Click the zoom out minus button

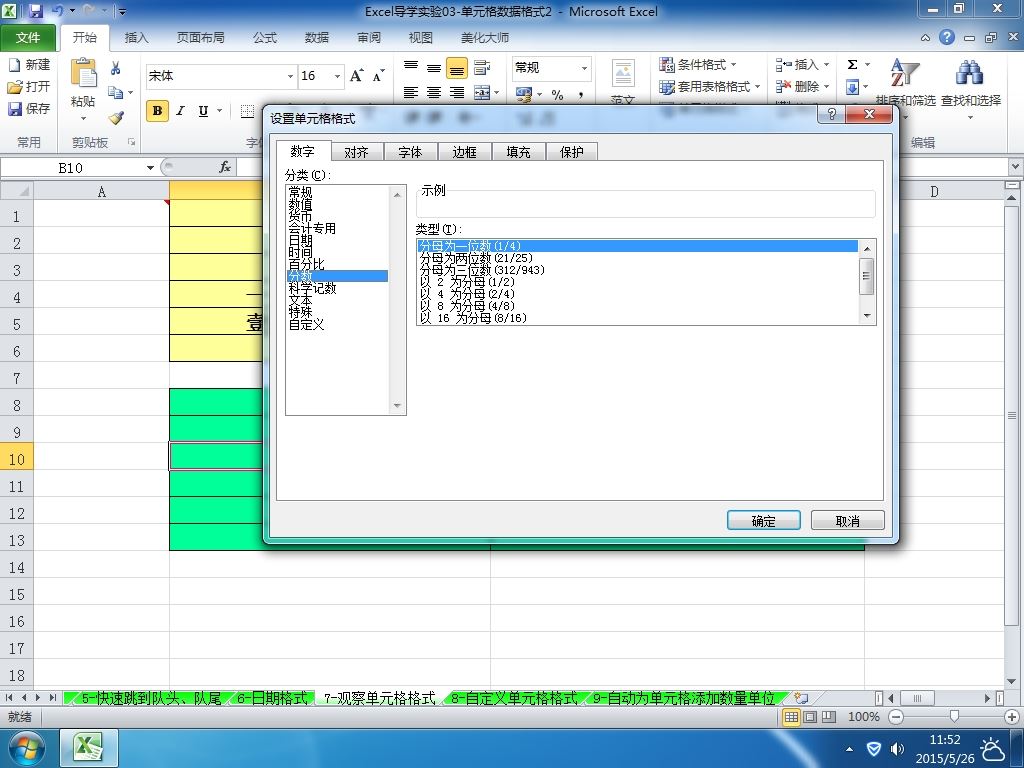896,717
